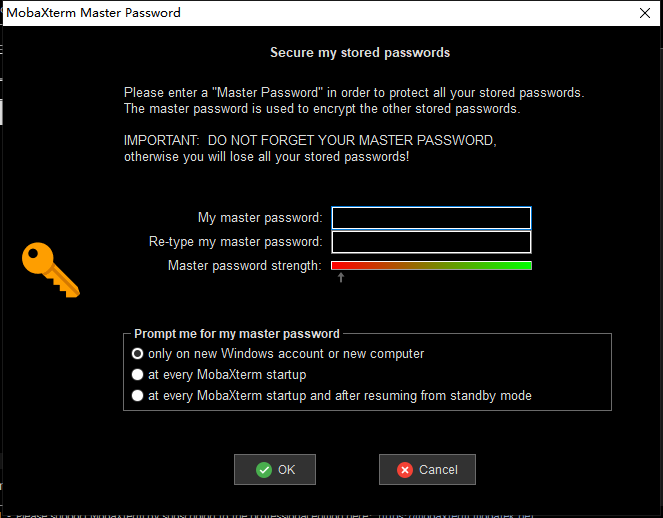Focus the My master password field
This screenshot has height=518, width=663.
431,218
